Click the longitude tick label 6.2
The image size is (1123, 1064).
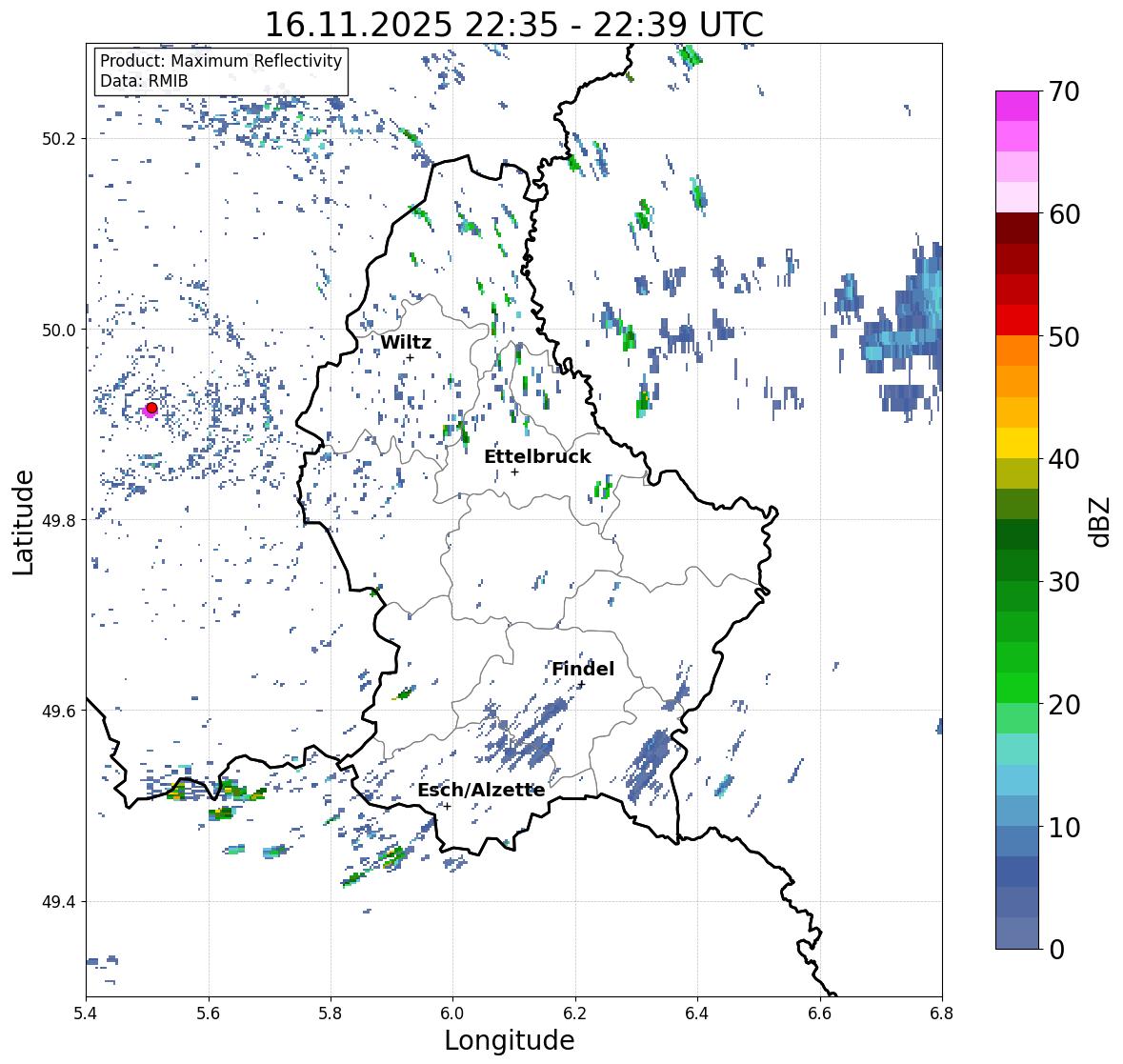click(575, 1014)
